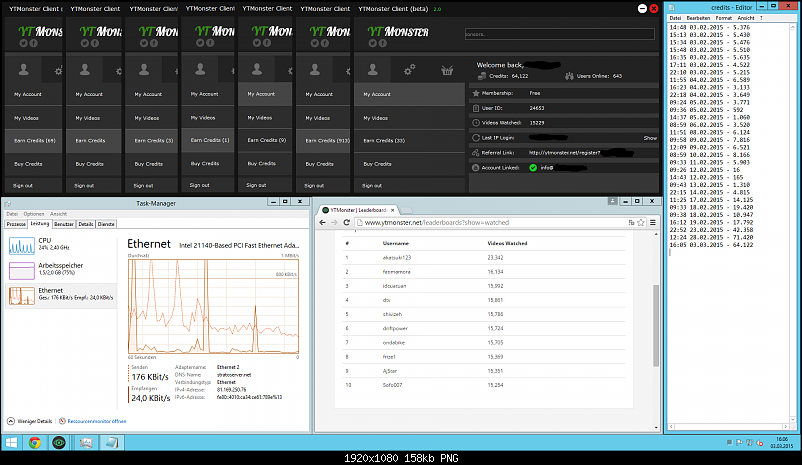Open the Bearbeiten menu in the credits Editor

click(698, 18)
